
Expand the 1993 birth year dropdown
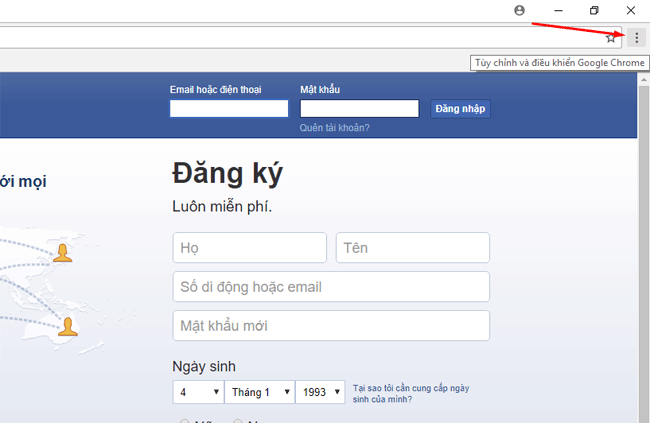tap(320, 392)
